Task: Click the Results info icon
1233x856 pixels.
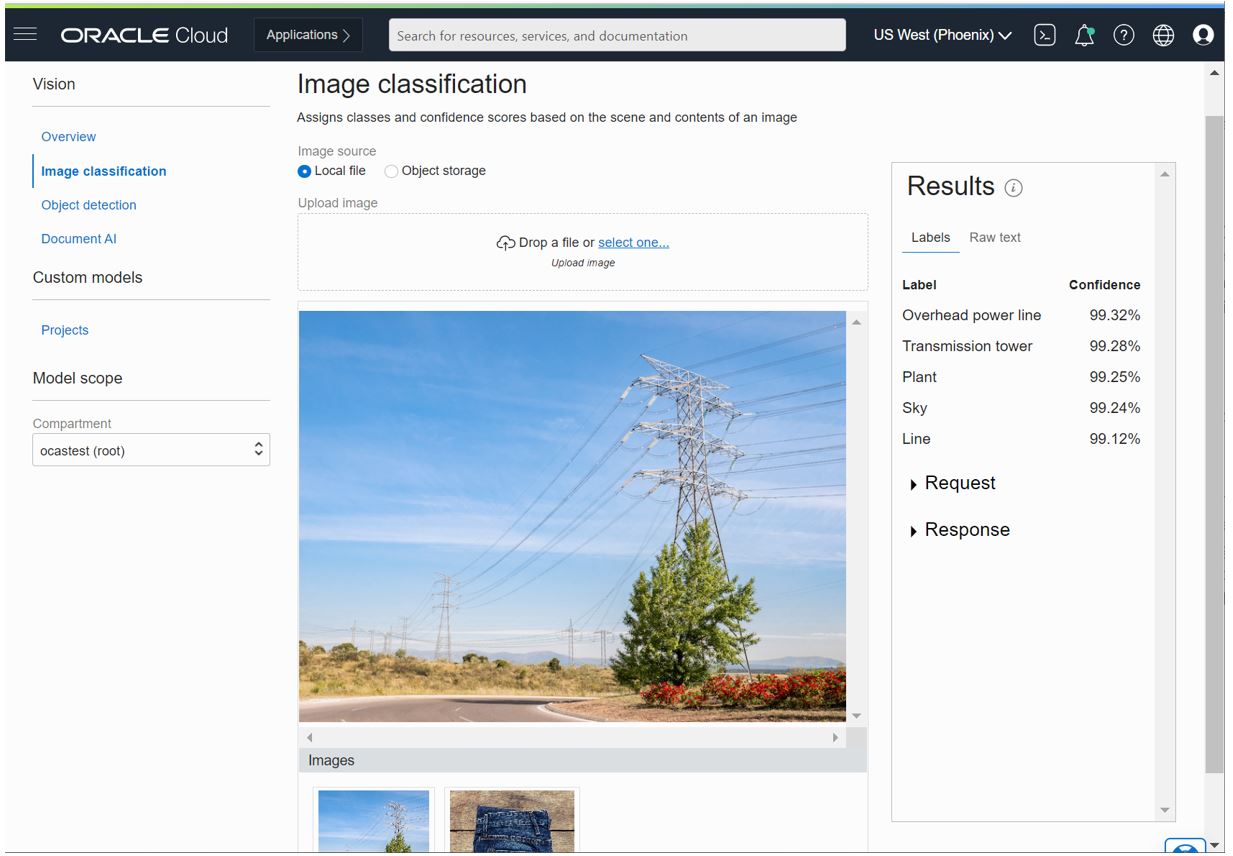Action: tap(1013, 188)
